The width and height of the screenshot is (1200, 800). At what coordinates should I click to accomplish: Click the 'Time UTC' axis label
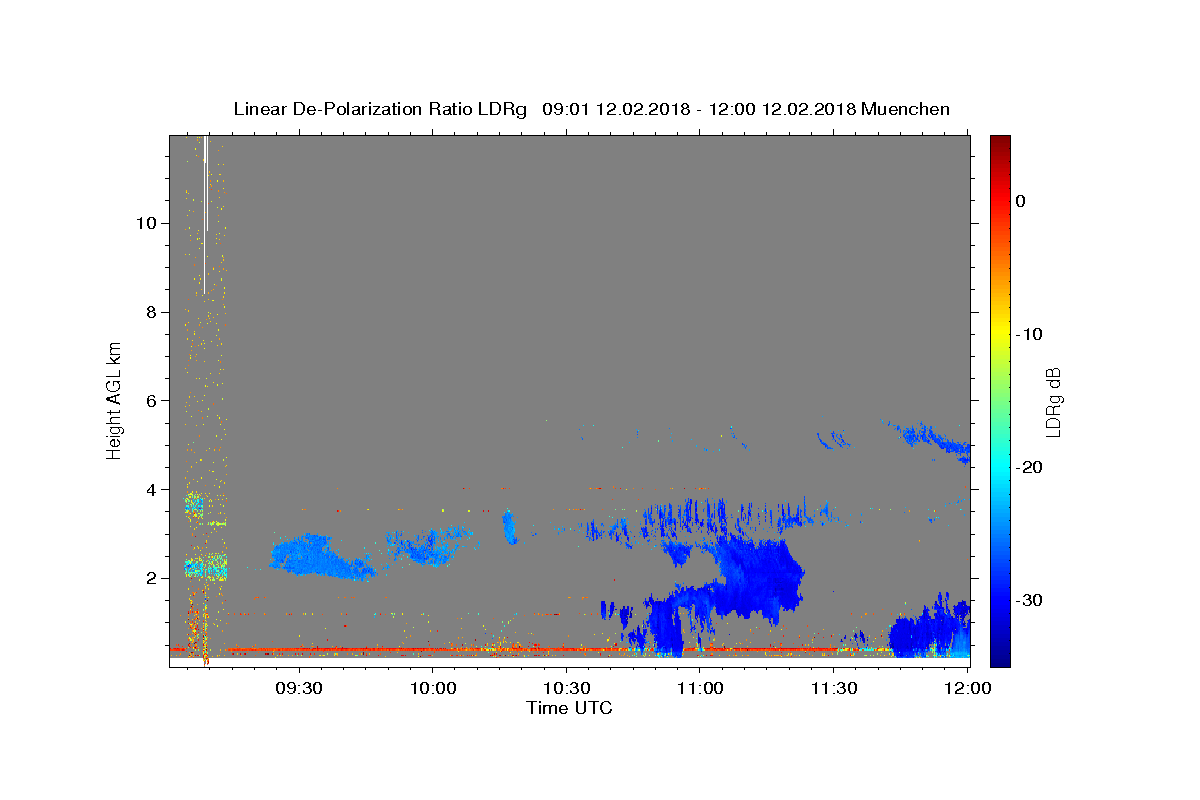(569, 708)
